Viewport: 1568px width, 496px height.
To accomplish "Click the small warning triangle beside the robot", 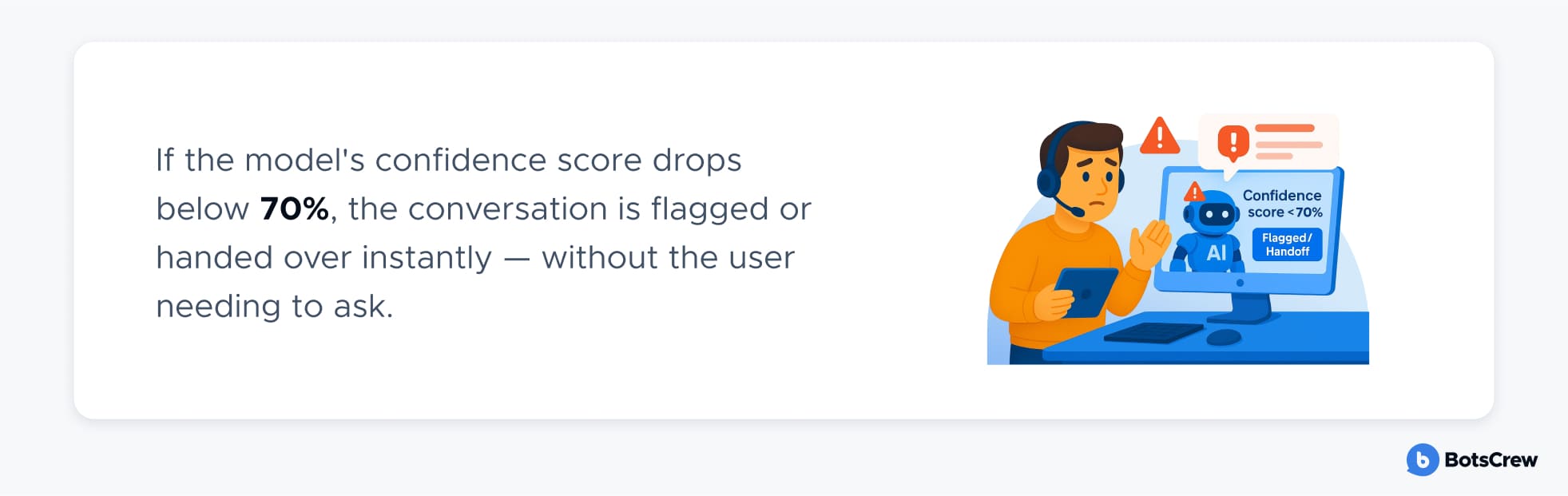I will (x=1194, y=192).
